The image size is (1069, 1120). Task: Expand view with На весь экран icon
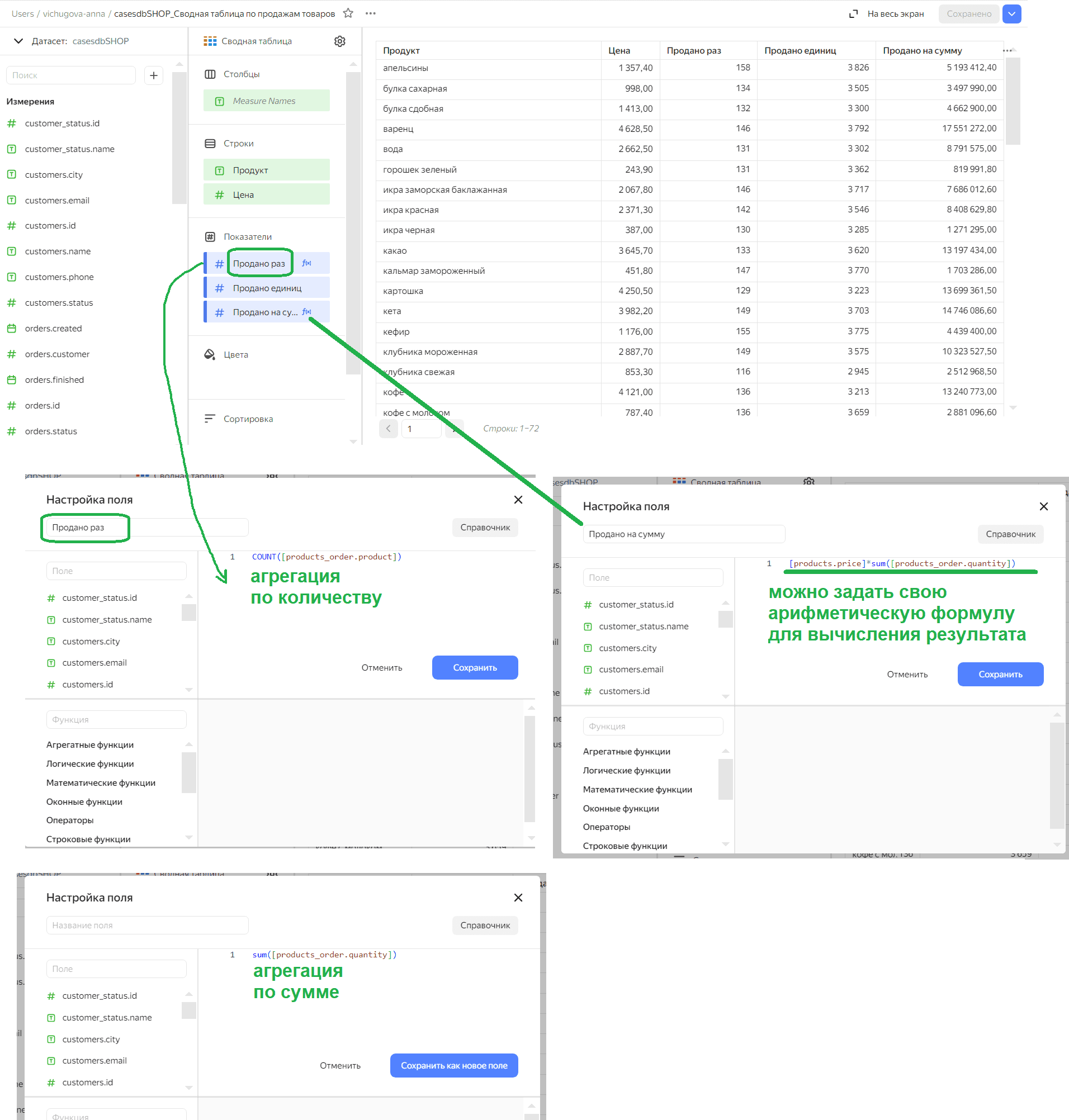pyautogui.click(x=853, y=13)
